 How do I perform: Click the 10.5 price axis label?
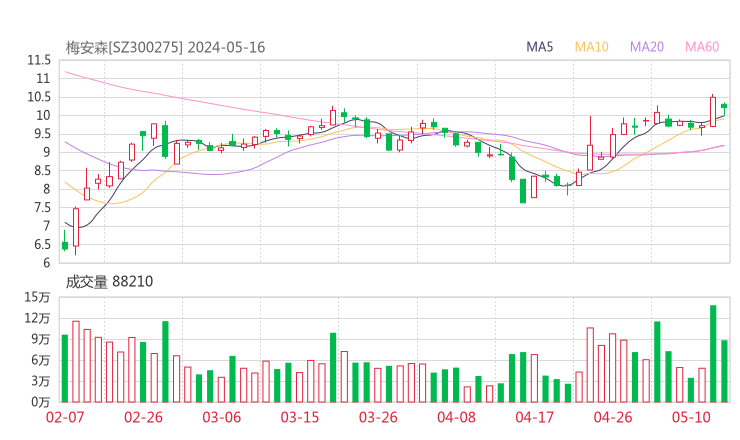(x=39, y=97)
